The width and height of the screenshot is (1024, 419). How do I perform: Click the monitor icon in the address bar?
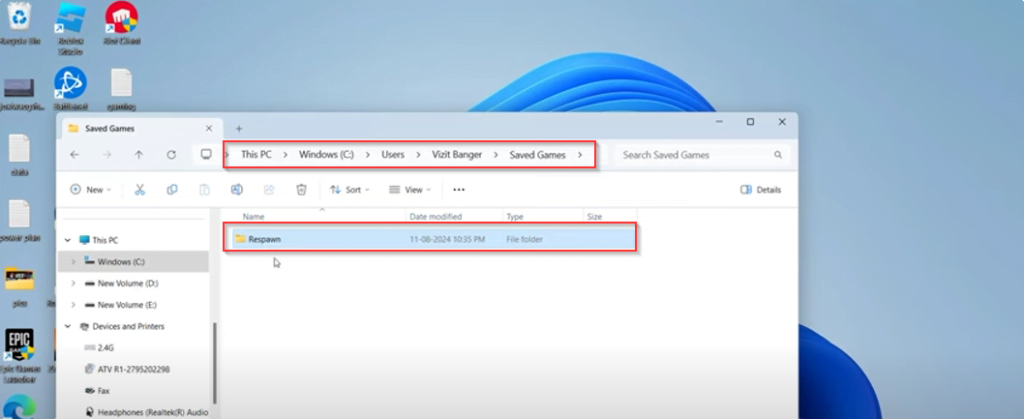(206, 155)
